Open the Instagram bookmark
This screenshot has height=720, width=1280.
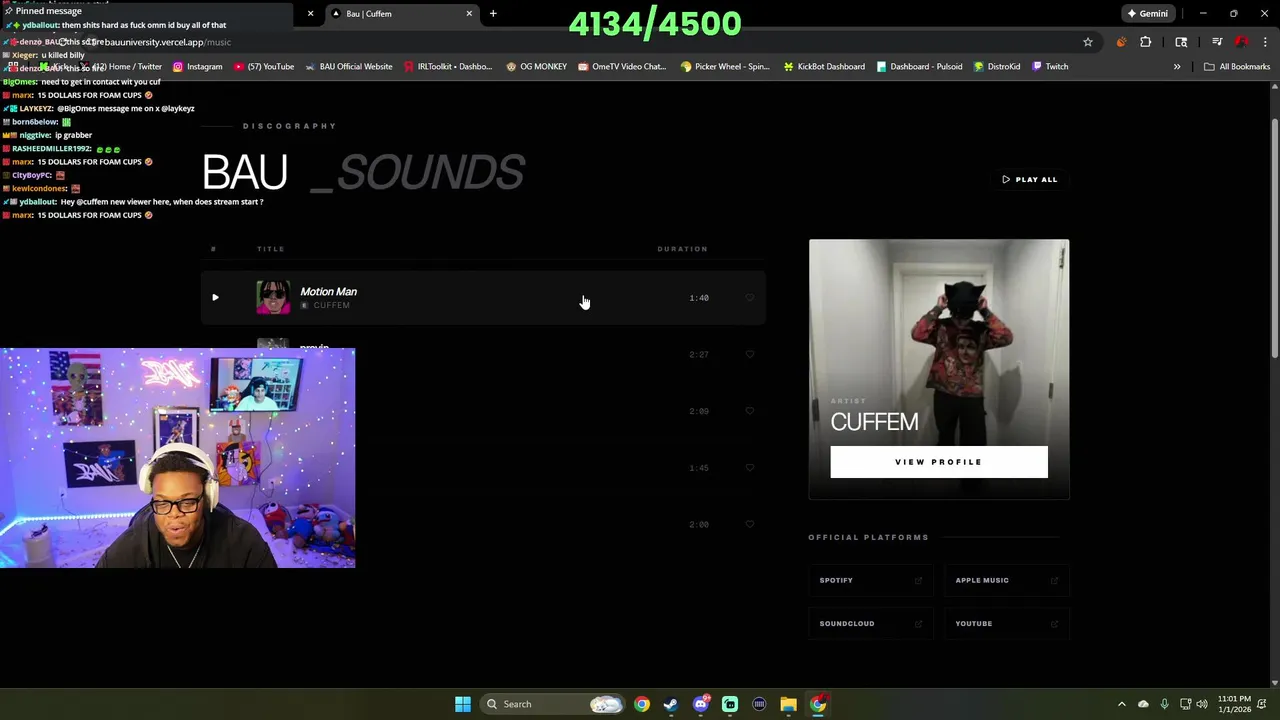tap(197, 66)
